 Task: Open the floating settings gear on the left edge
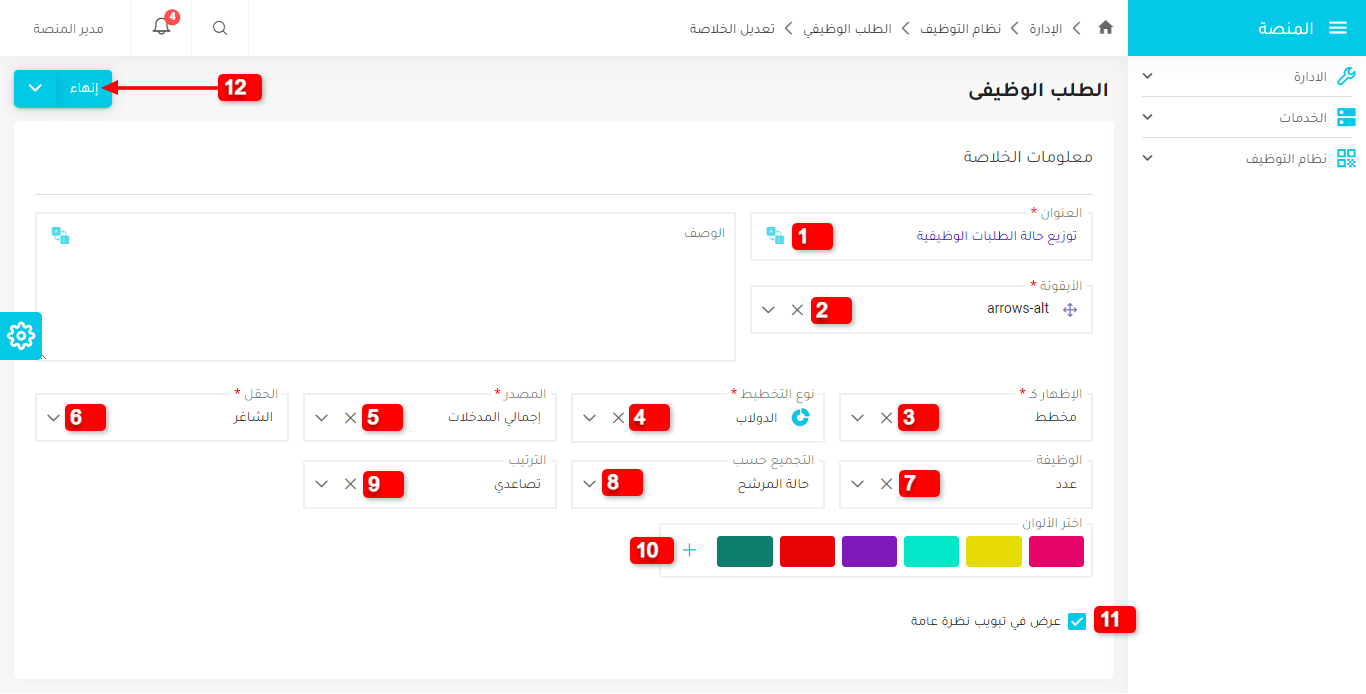pos(20,337)
